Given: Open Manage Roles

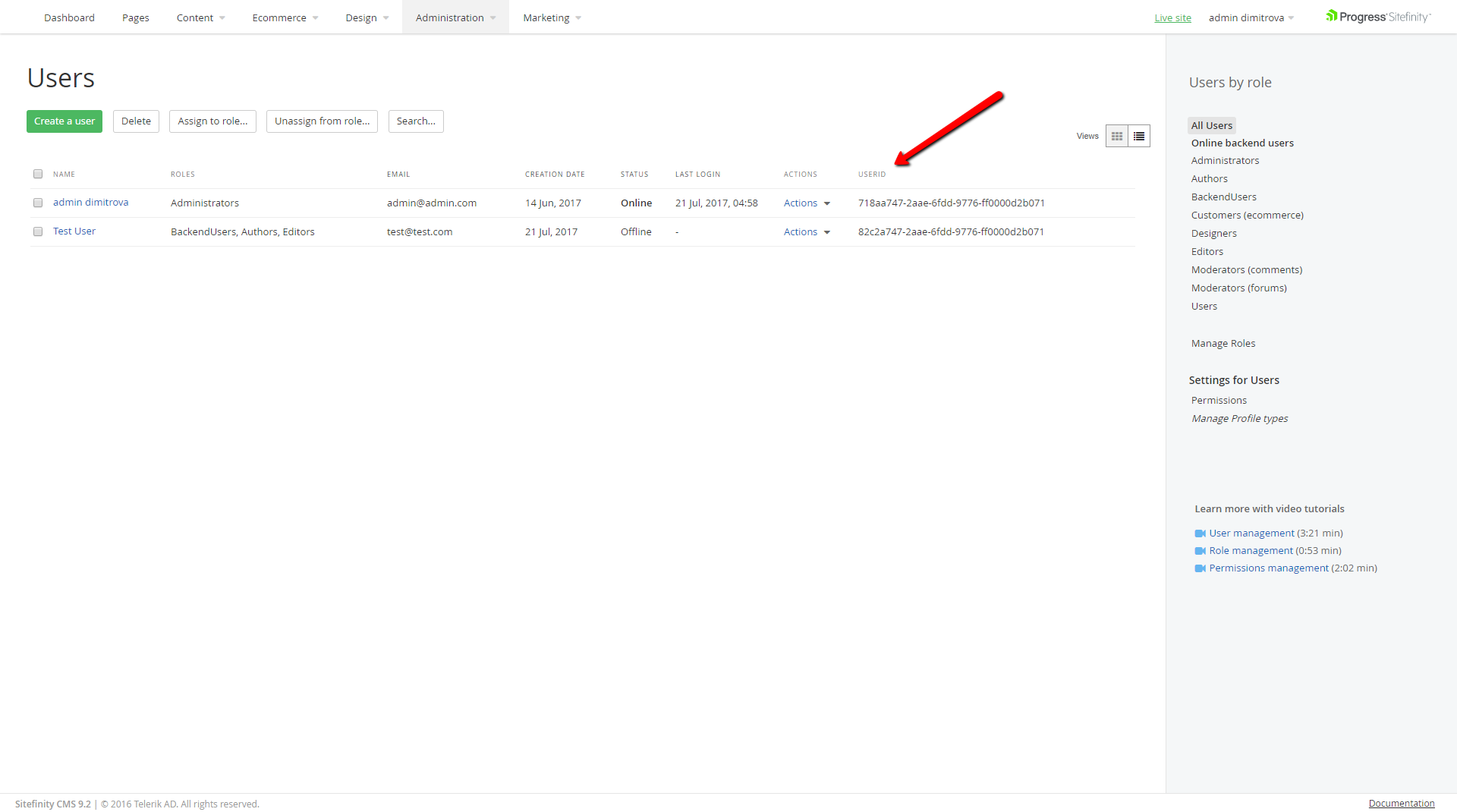Looking at the screenshot, I should (x=1223, y=343).
